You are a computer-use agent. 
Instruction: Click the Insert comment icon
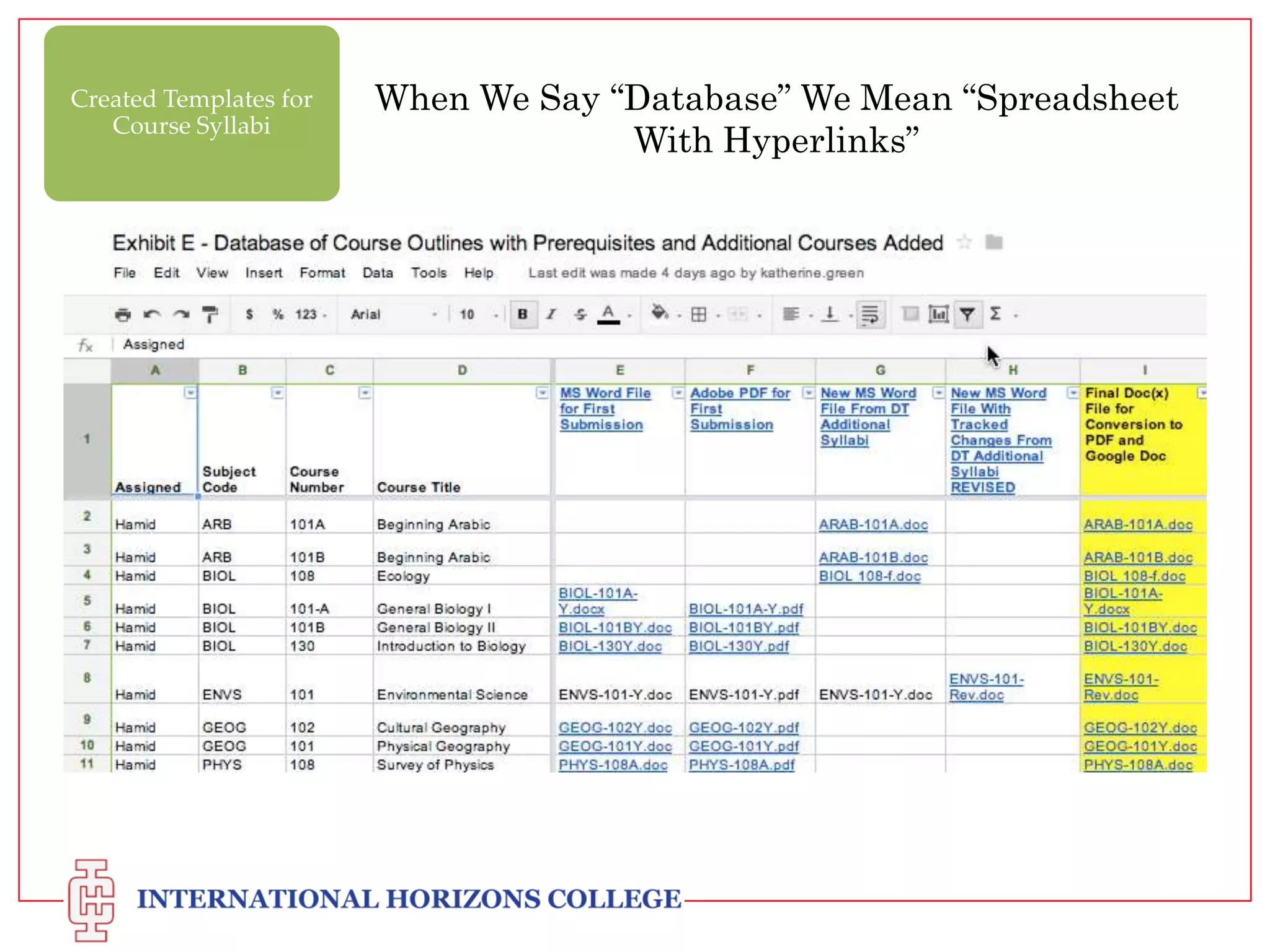[x=910, y=314]
